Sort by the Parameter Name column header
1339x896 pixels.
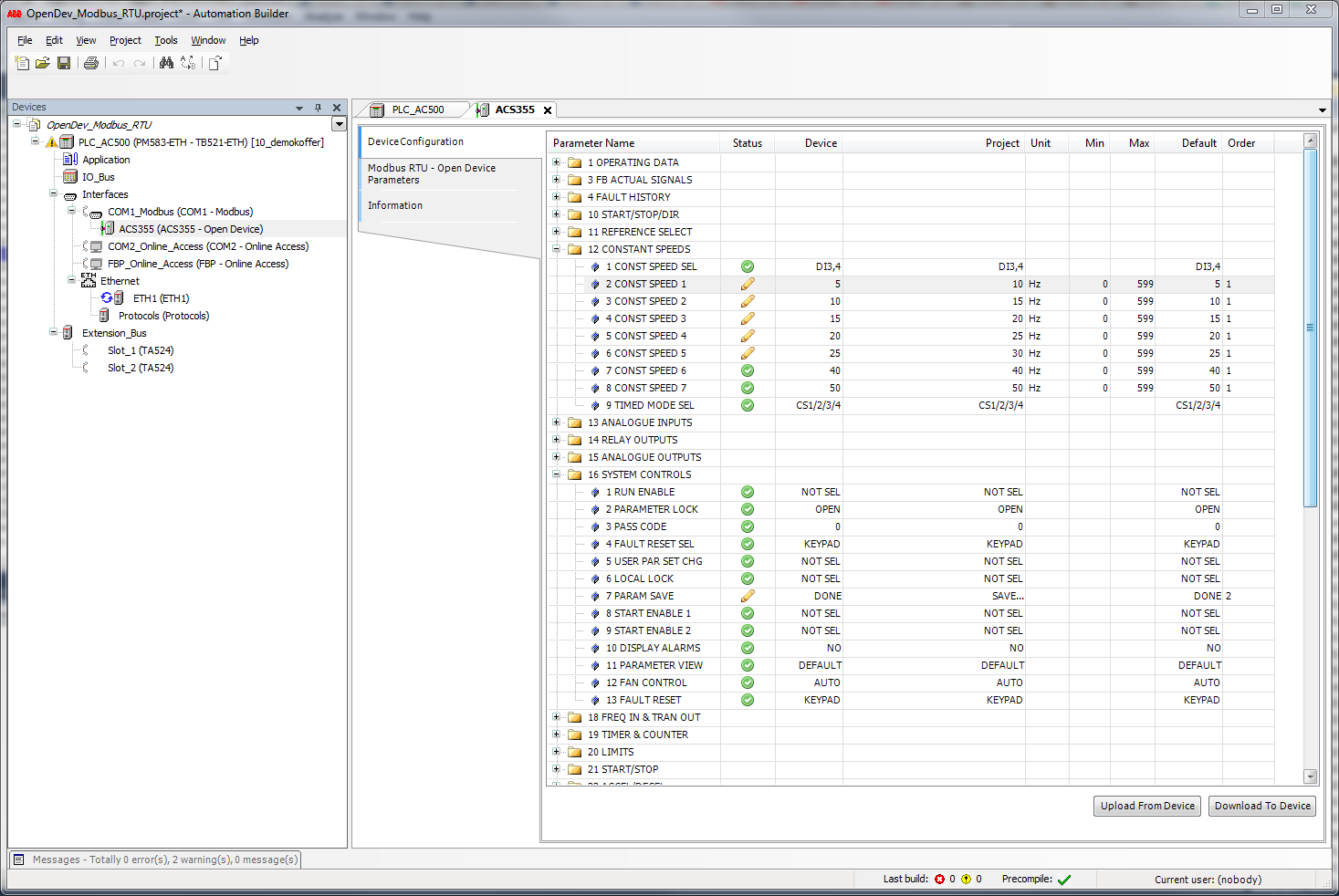pyautogui.click(x=633, y=143)
